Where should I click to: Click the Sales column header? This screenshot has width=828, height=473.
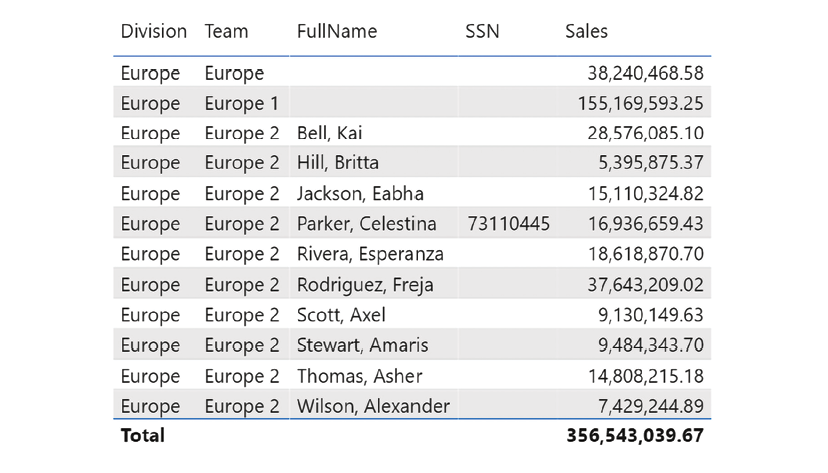(x=586, y=32)
